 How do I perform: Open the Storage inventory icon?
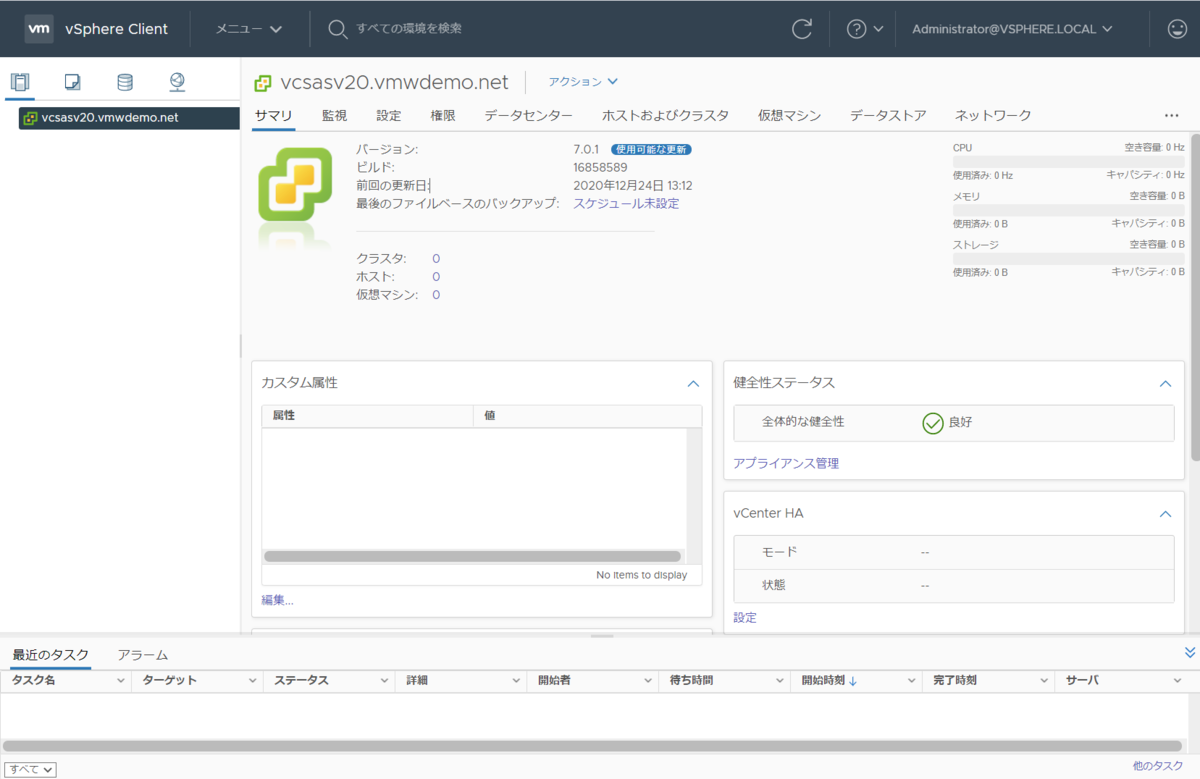(x=124, y=82)
